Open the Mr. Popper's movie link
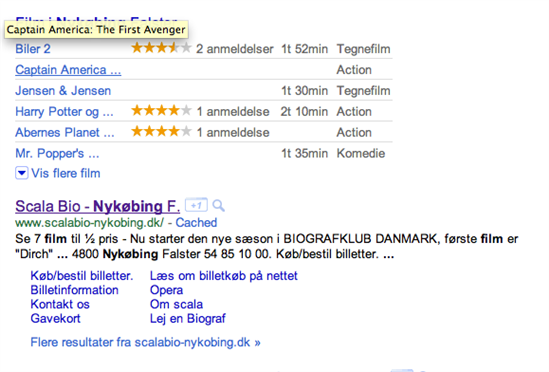 pos(57,153)
